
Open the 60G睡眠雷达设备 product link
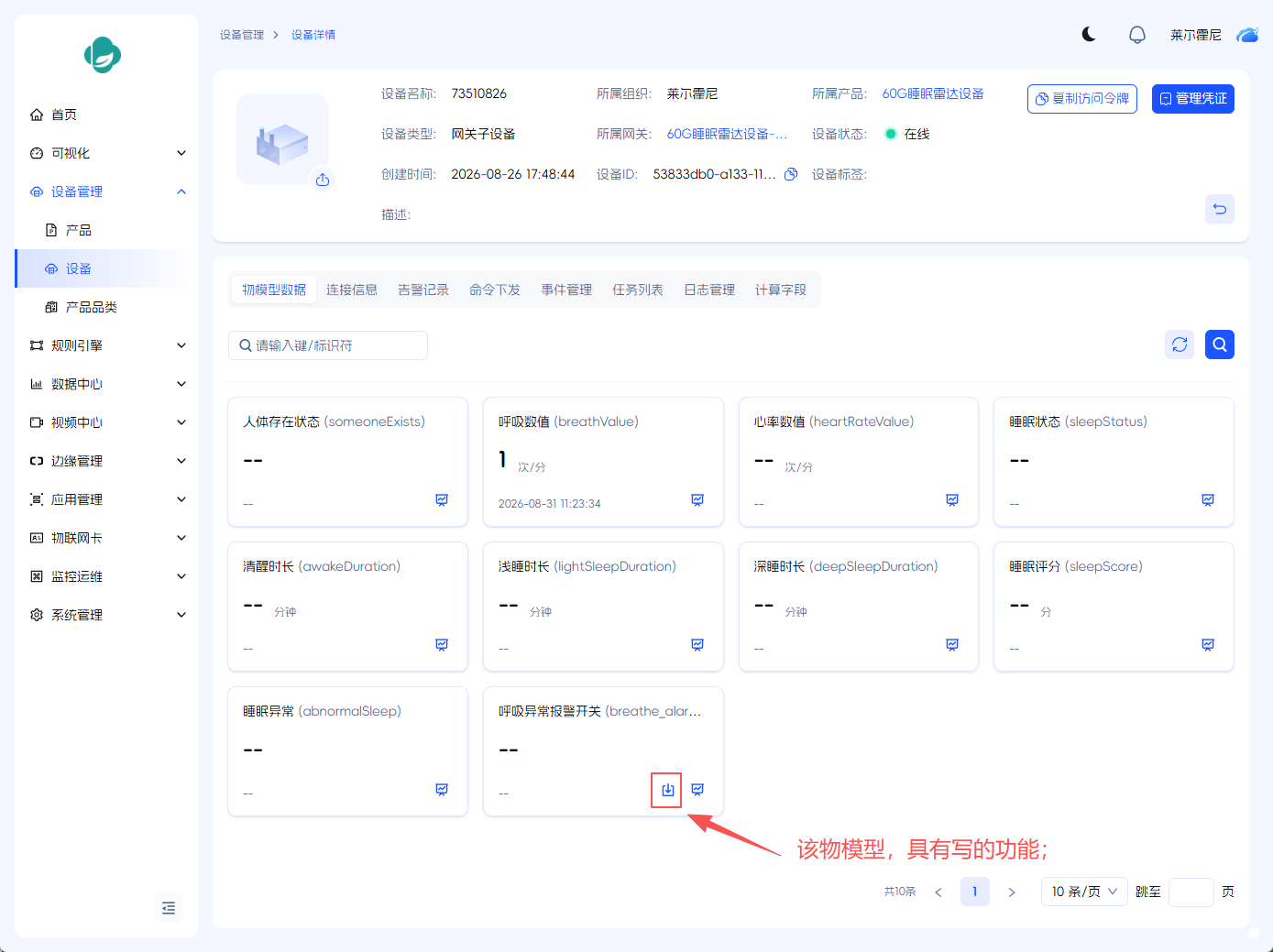tap(933, 93)
